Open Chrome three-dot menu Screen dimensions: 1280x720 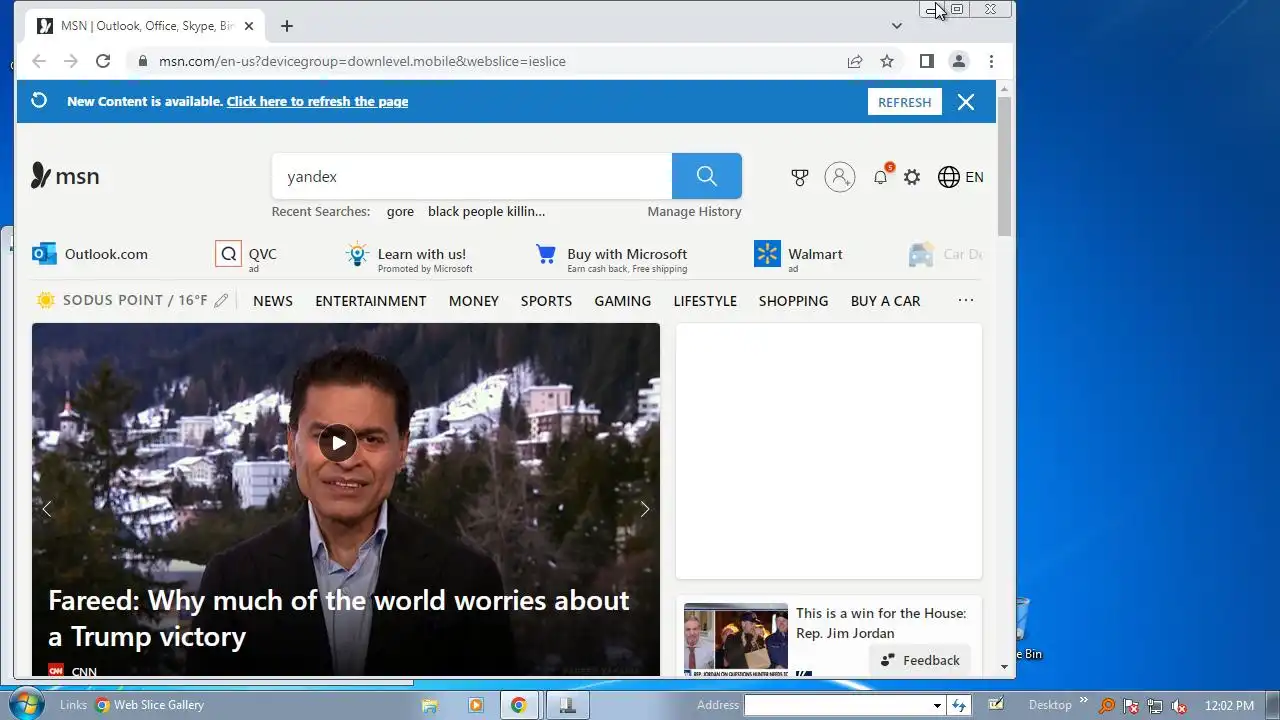pyautogui.click(x=991, y=61)
